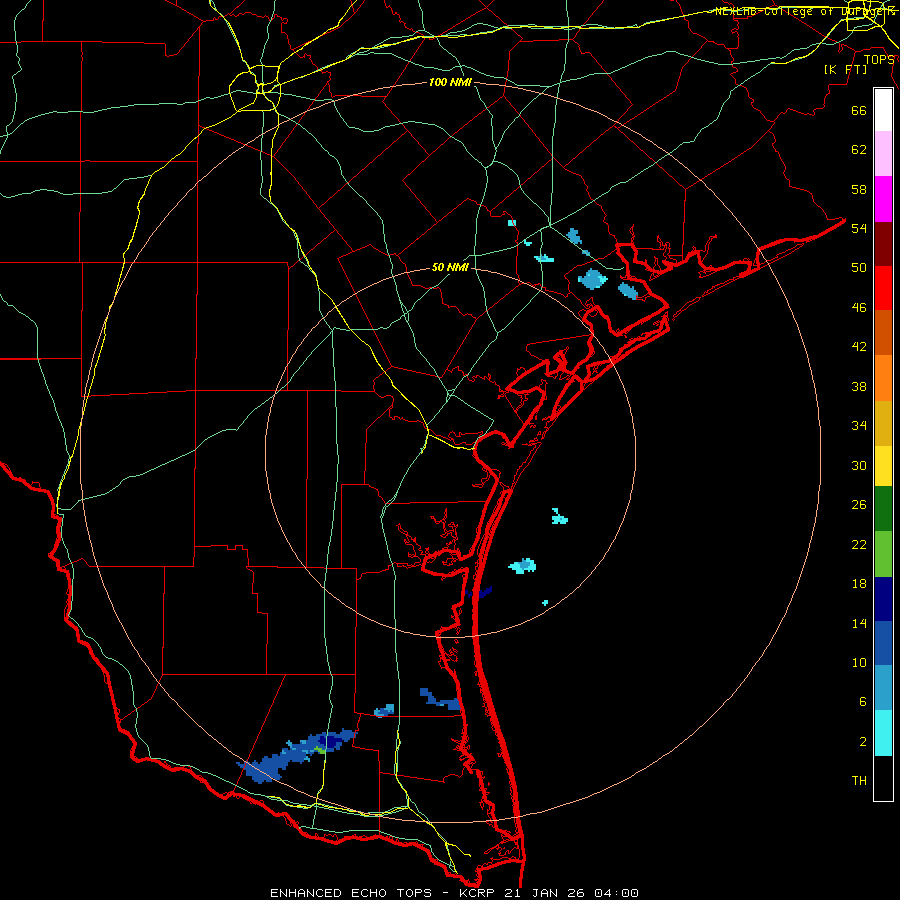Click the light pink 62 kft swatch
The image size is (900, 900).
click(883, 154)
